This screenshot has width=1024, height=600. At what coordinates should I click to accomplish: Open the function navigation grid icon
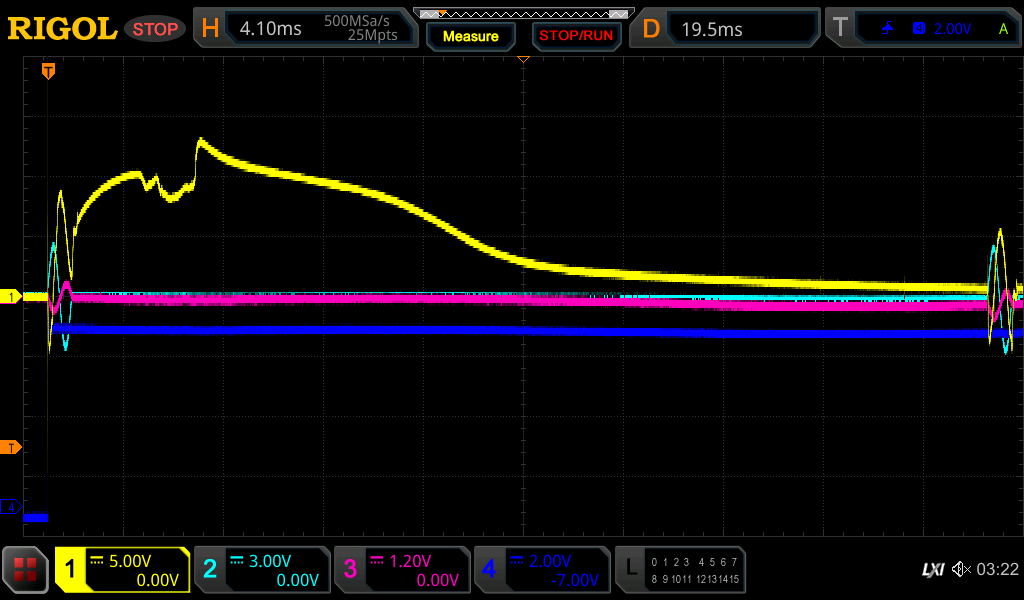25,570
